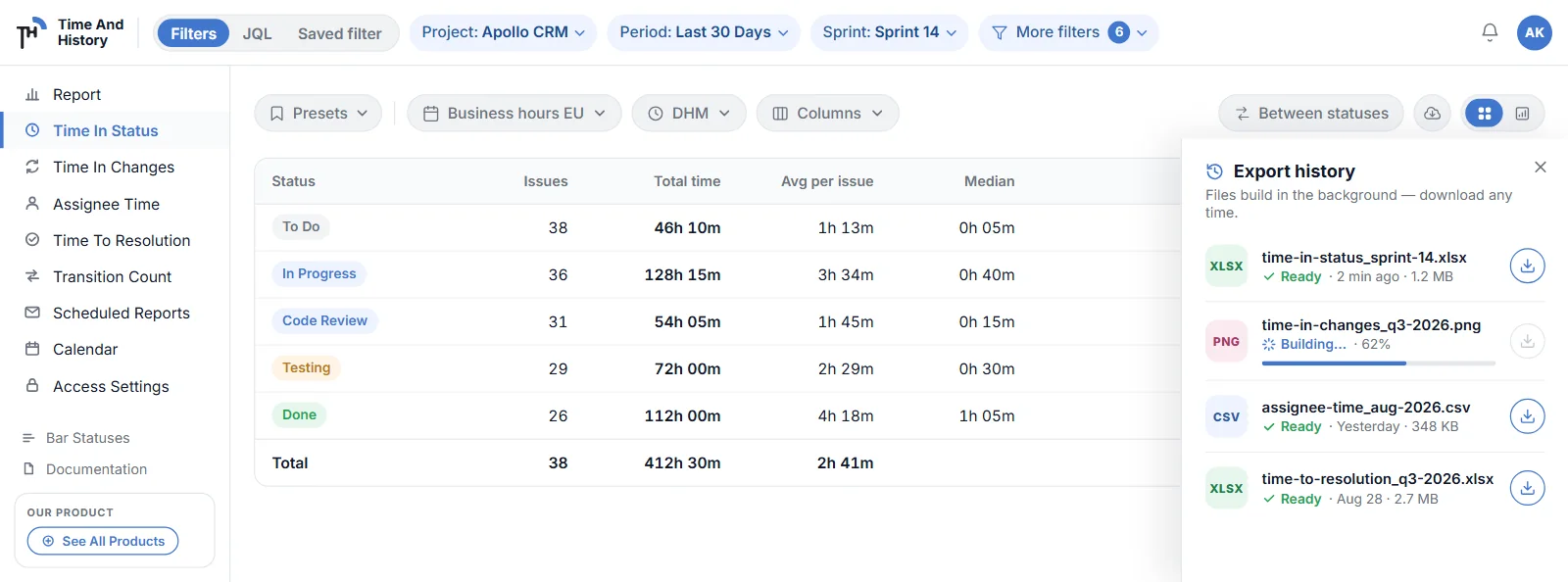Open the AK user avatar menu
This screenshot has width=1568, height=582.
(x=1534, y=32)
